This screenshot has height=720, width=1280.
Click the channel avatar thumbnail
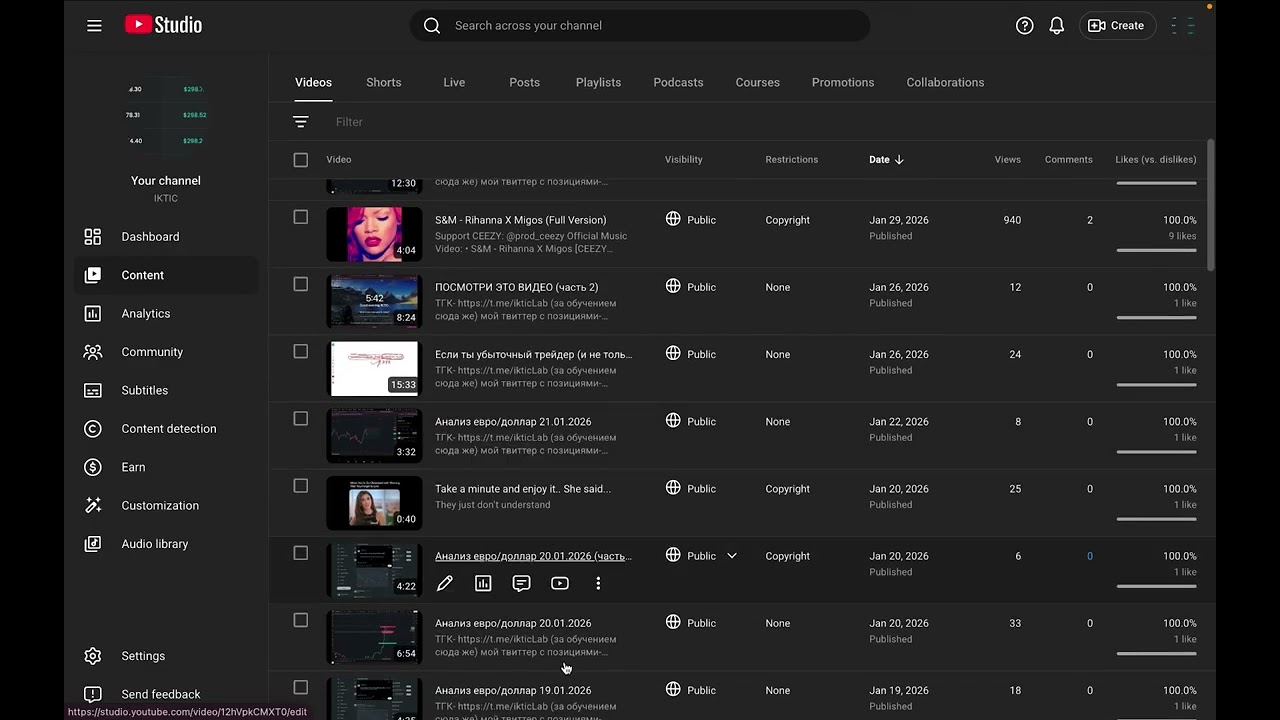[165, 115]
